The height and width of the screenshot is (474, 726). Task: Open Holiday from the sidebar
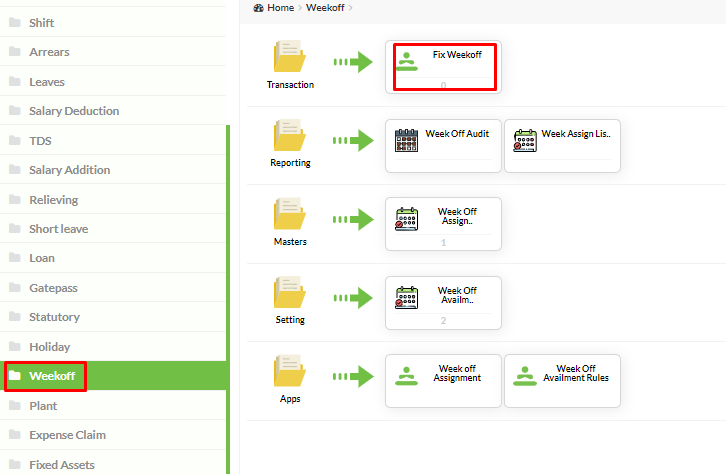pos(113,347)
